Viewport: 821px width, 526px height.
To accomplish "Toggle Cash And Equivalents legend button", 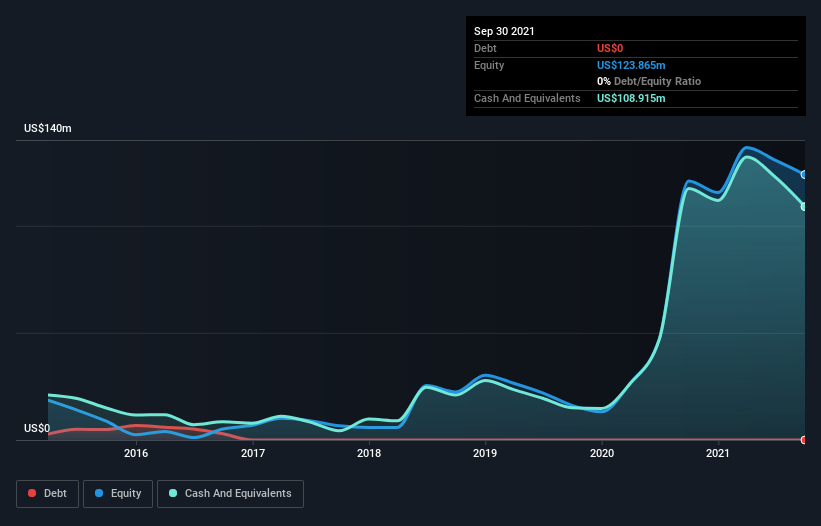I will tap(230, 494).
